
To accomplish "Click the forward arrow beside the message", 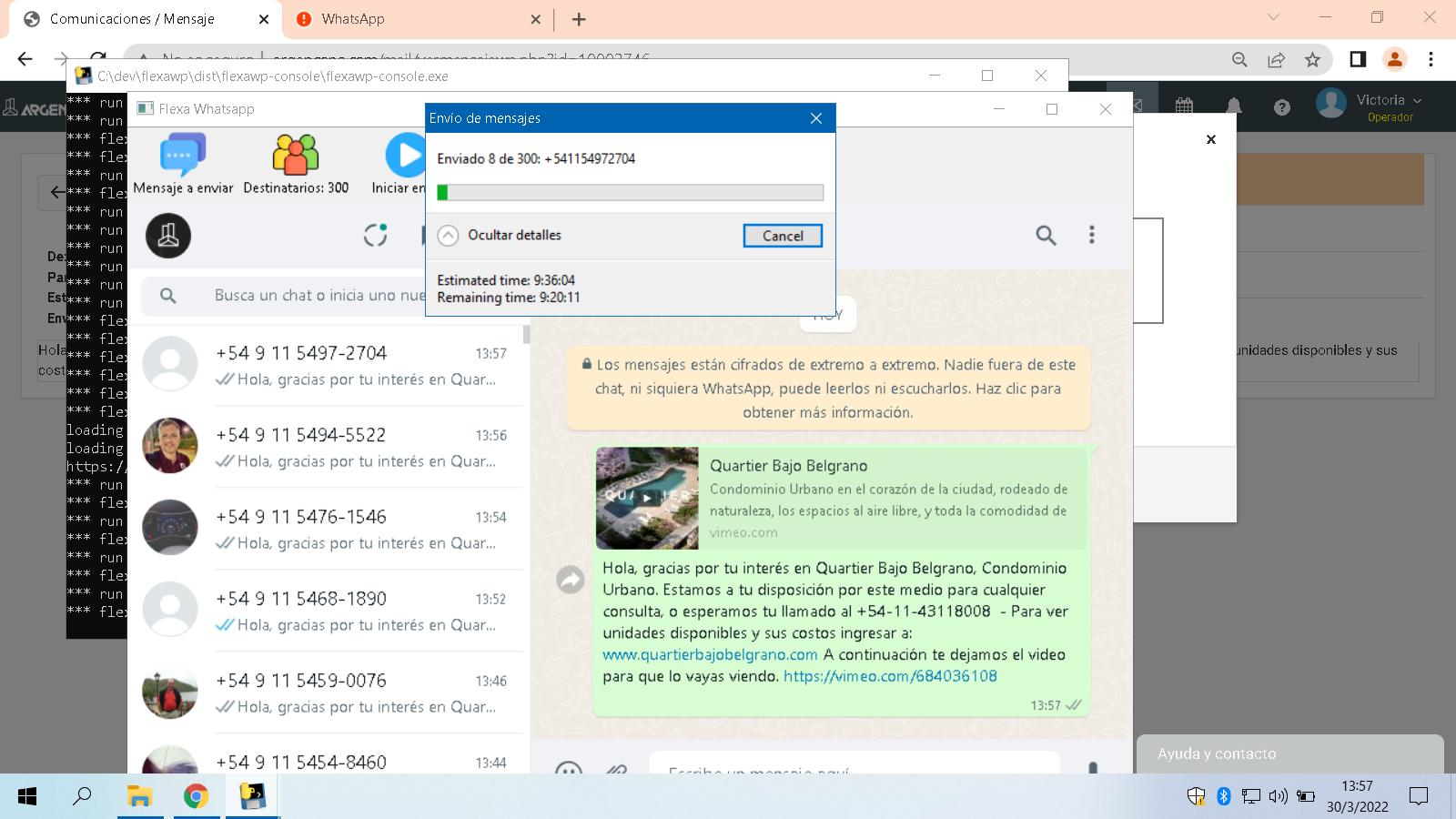I will click(x=571, y=579).
